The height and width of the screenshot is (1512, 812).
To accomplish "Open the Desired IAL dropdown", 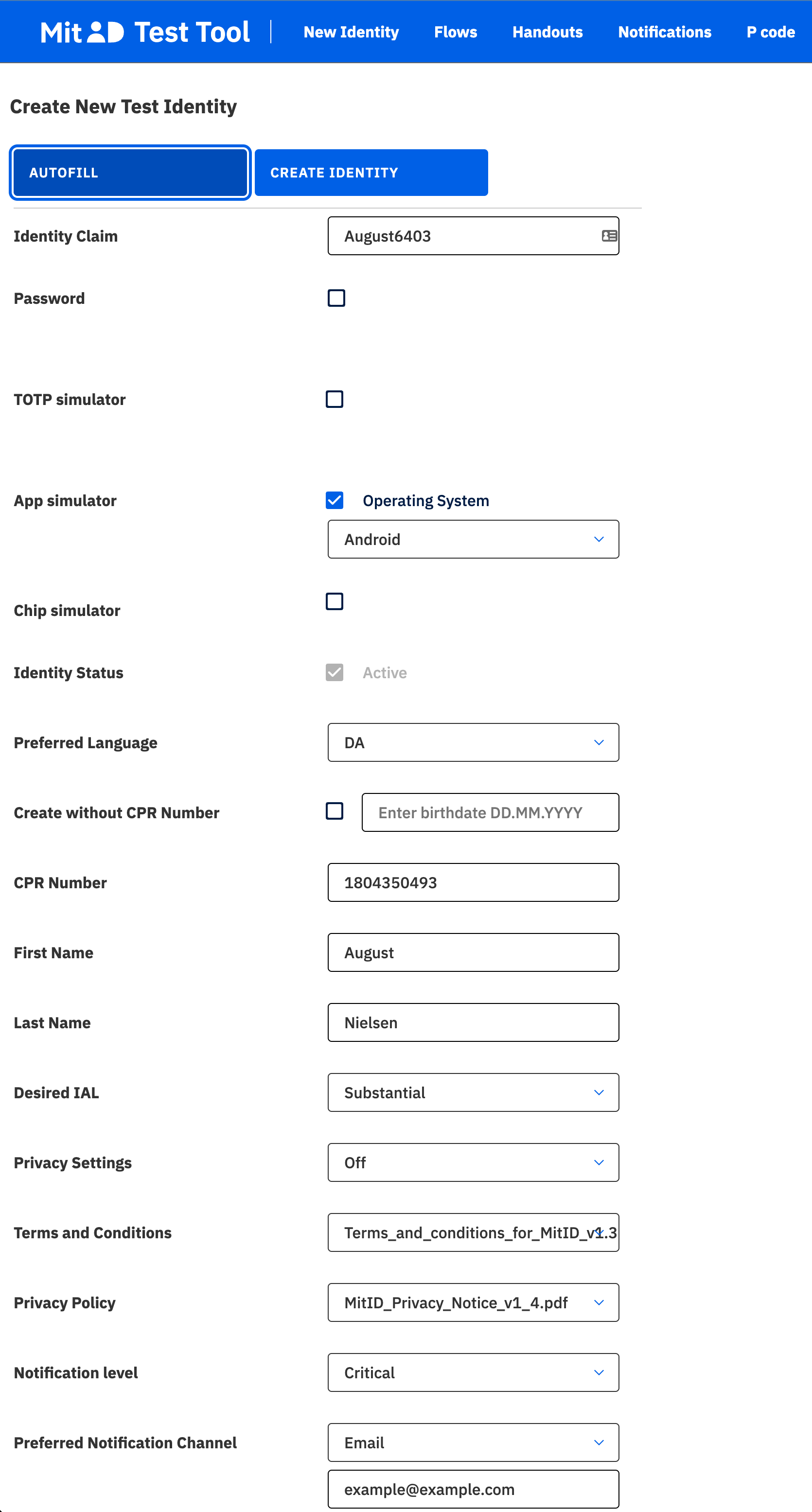I will pyautogui.click(x=473, y=1092).
